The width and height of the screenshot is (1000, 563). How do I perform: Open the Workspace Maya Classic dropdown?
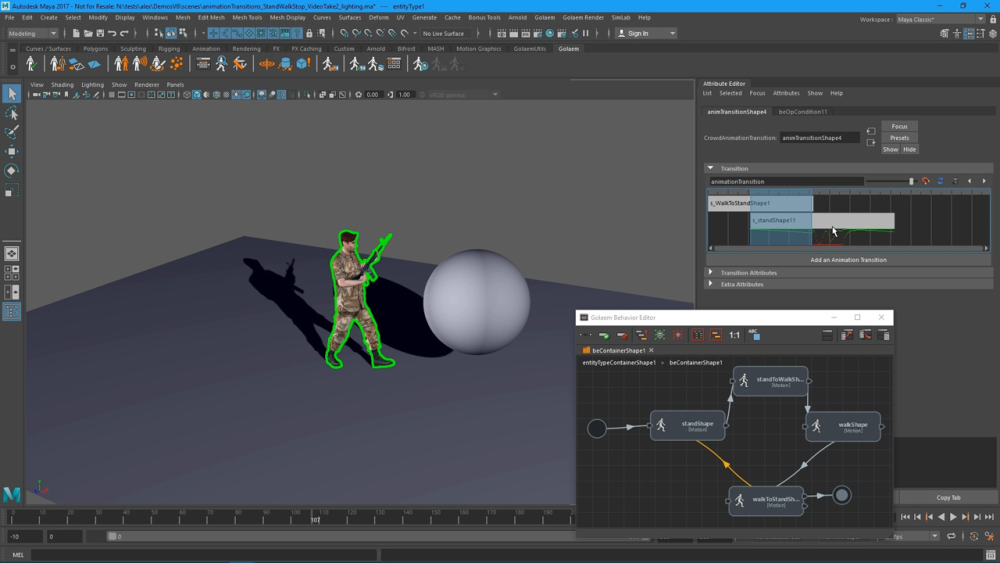[x=940, y=19]
